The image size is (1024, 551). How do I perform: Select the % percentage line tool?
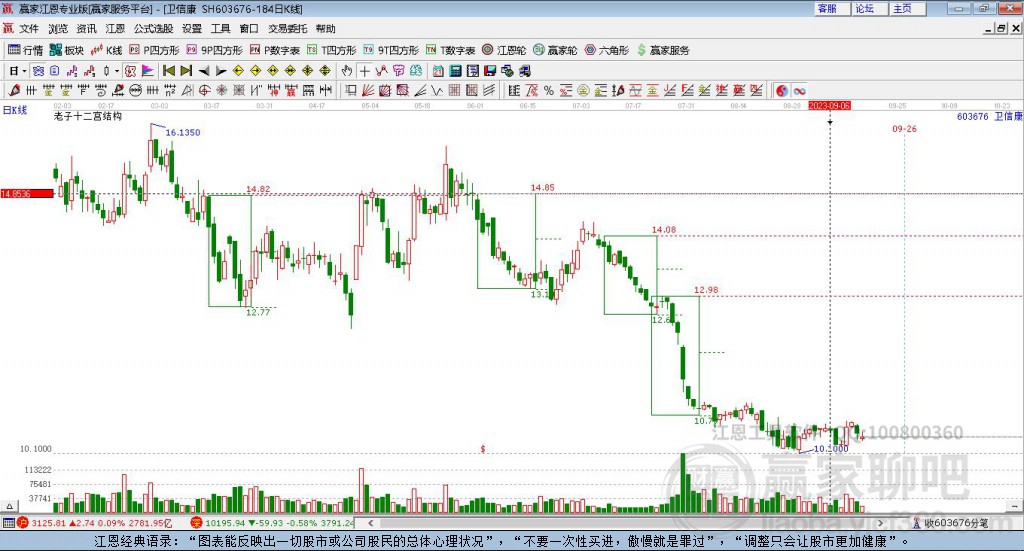[549, 91]
